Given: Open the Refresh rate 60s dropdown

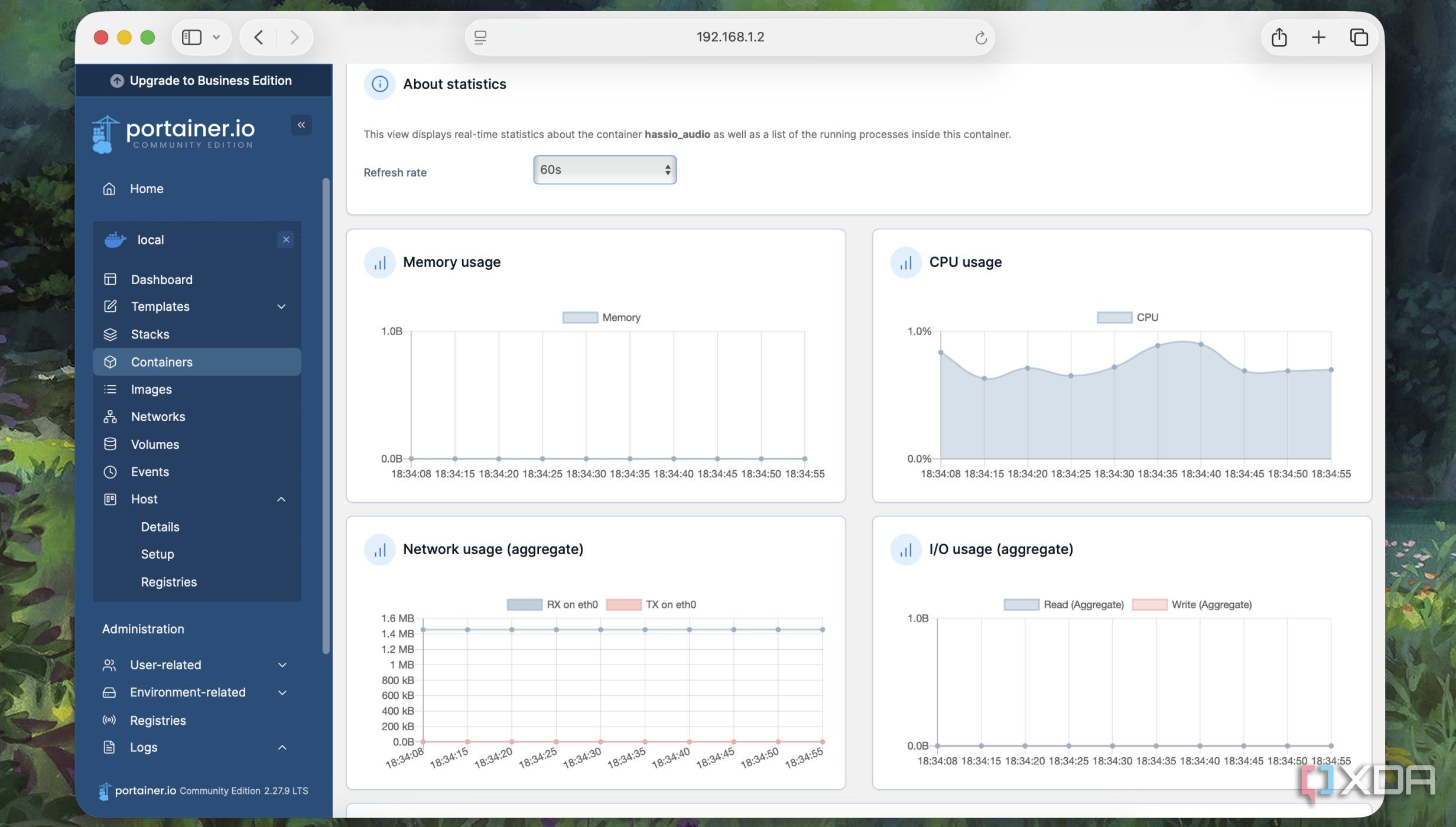Looking at the screenshot, I should [604, 170].
